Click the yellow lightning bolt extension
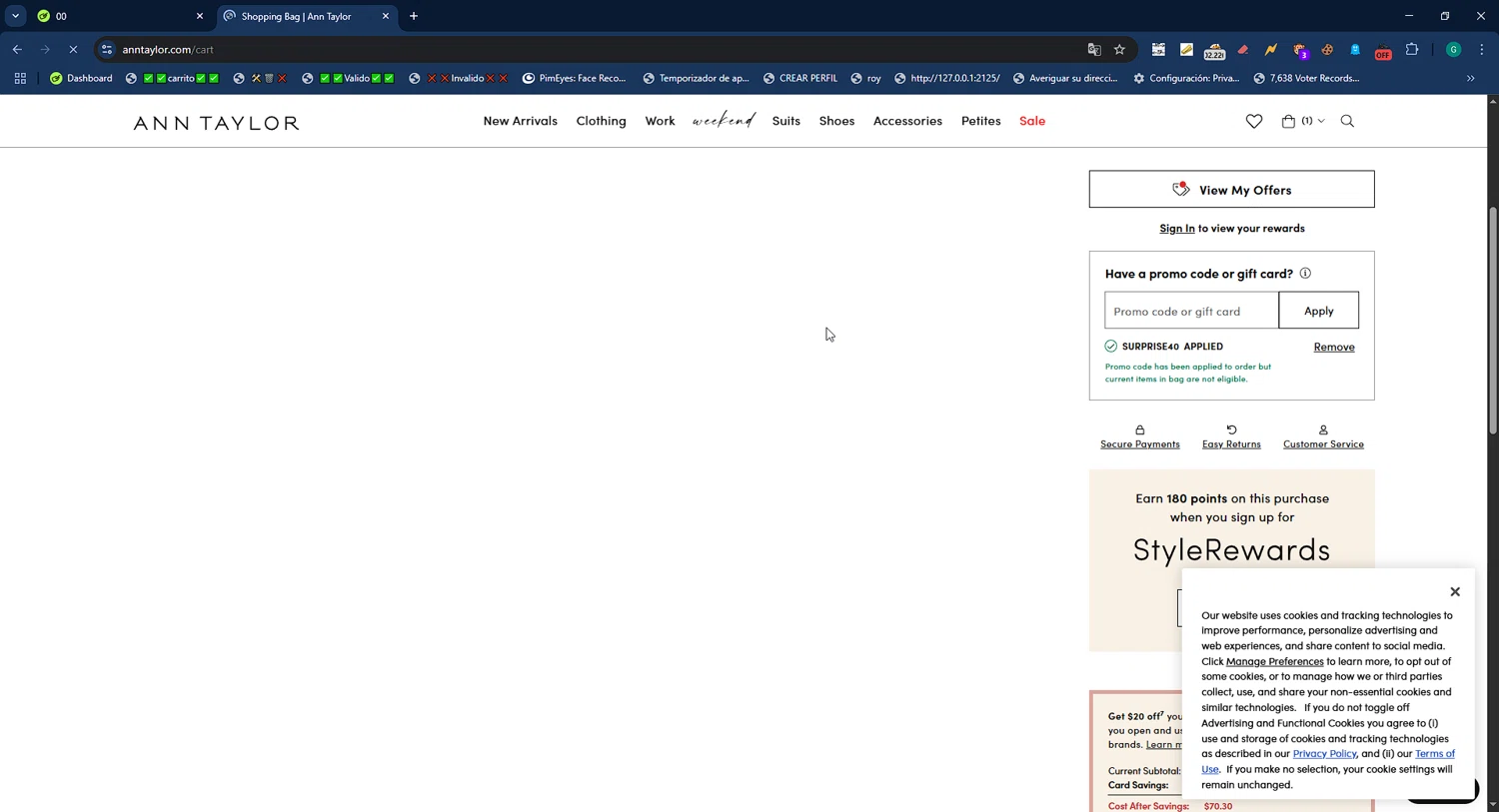The width and height of the screenshot is (1499, 812). click(1270, 49)
